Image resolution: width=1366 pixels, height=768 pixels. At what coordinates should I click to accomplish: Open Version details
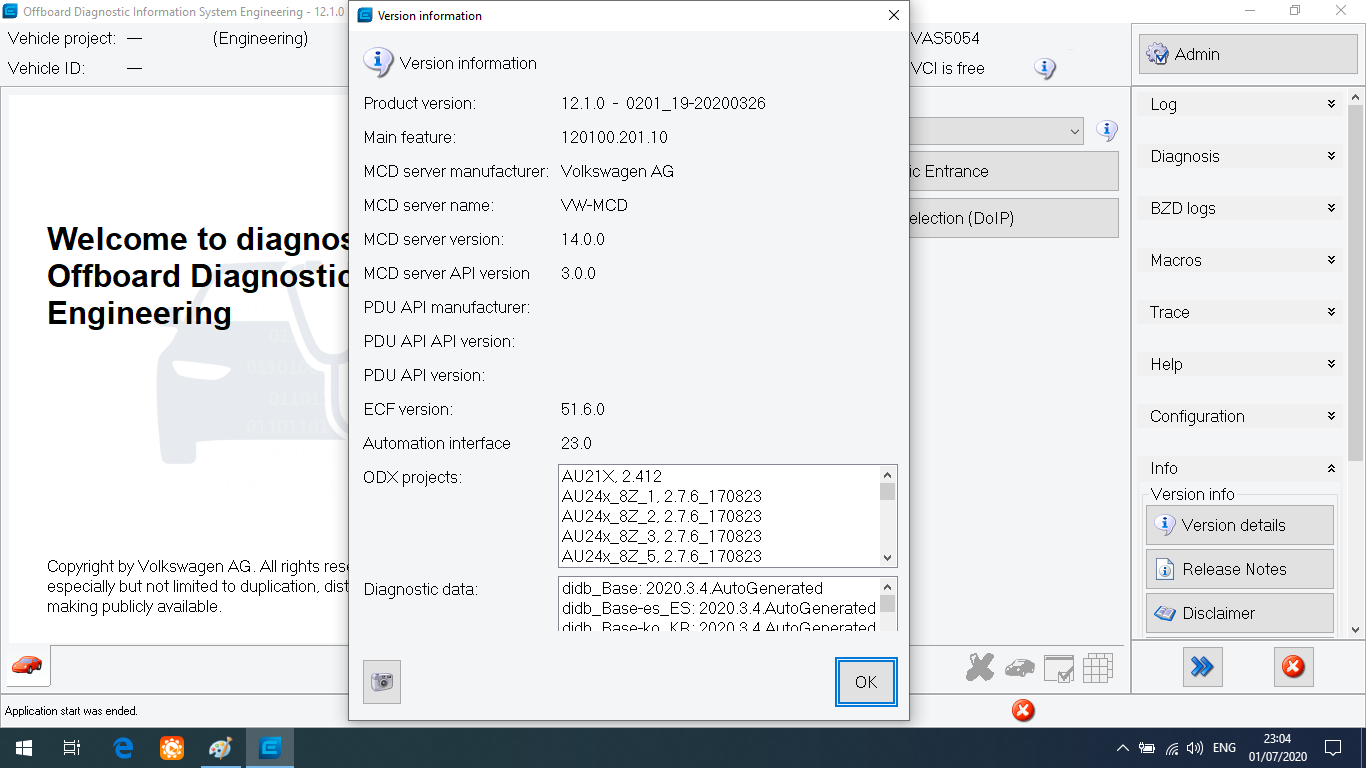point(1240,525)
